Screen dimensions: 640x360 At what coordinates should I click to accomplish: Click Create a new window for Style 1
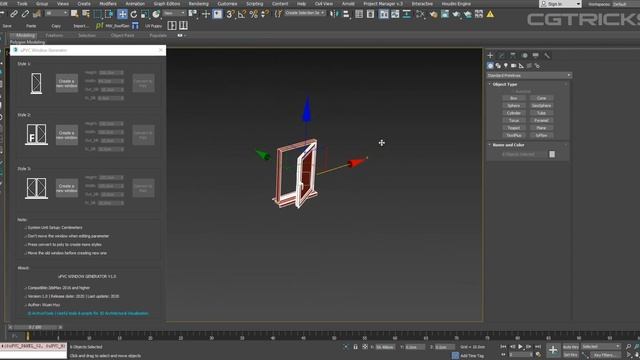(67, 83)
